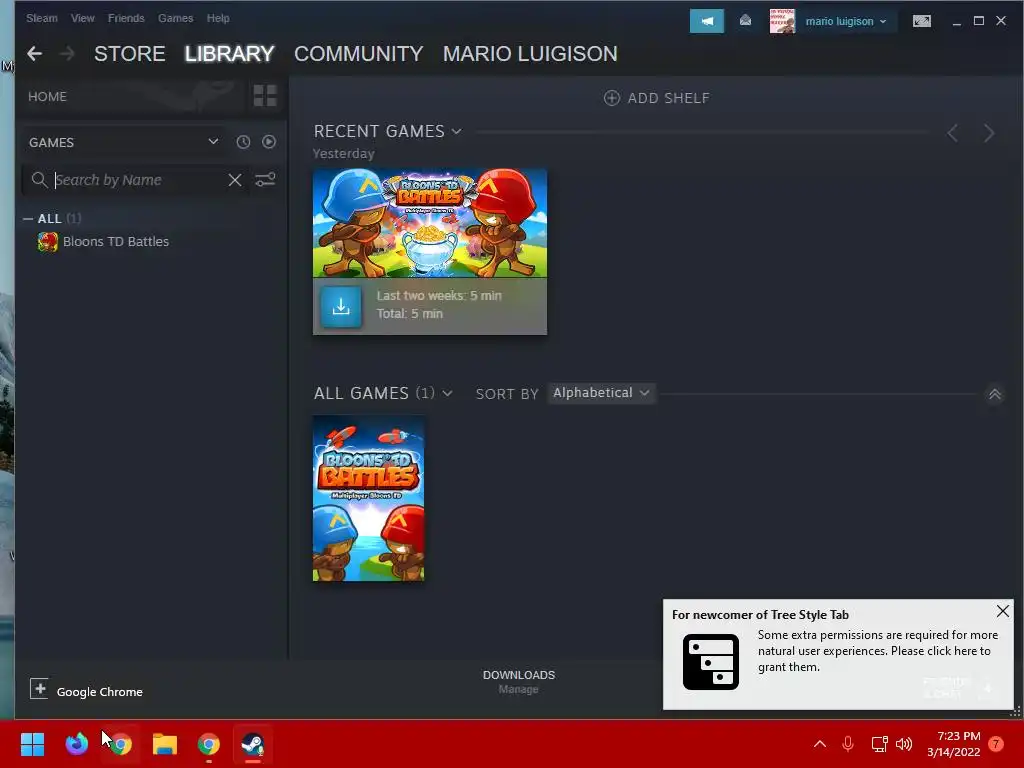Clear the search field with X
Image resolution: width=1024 pixels, height=768 pixels.
(234, 180)
